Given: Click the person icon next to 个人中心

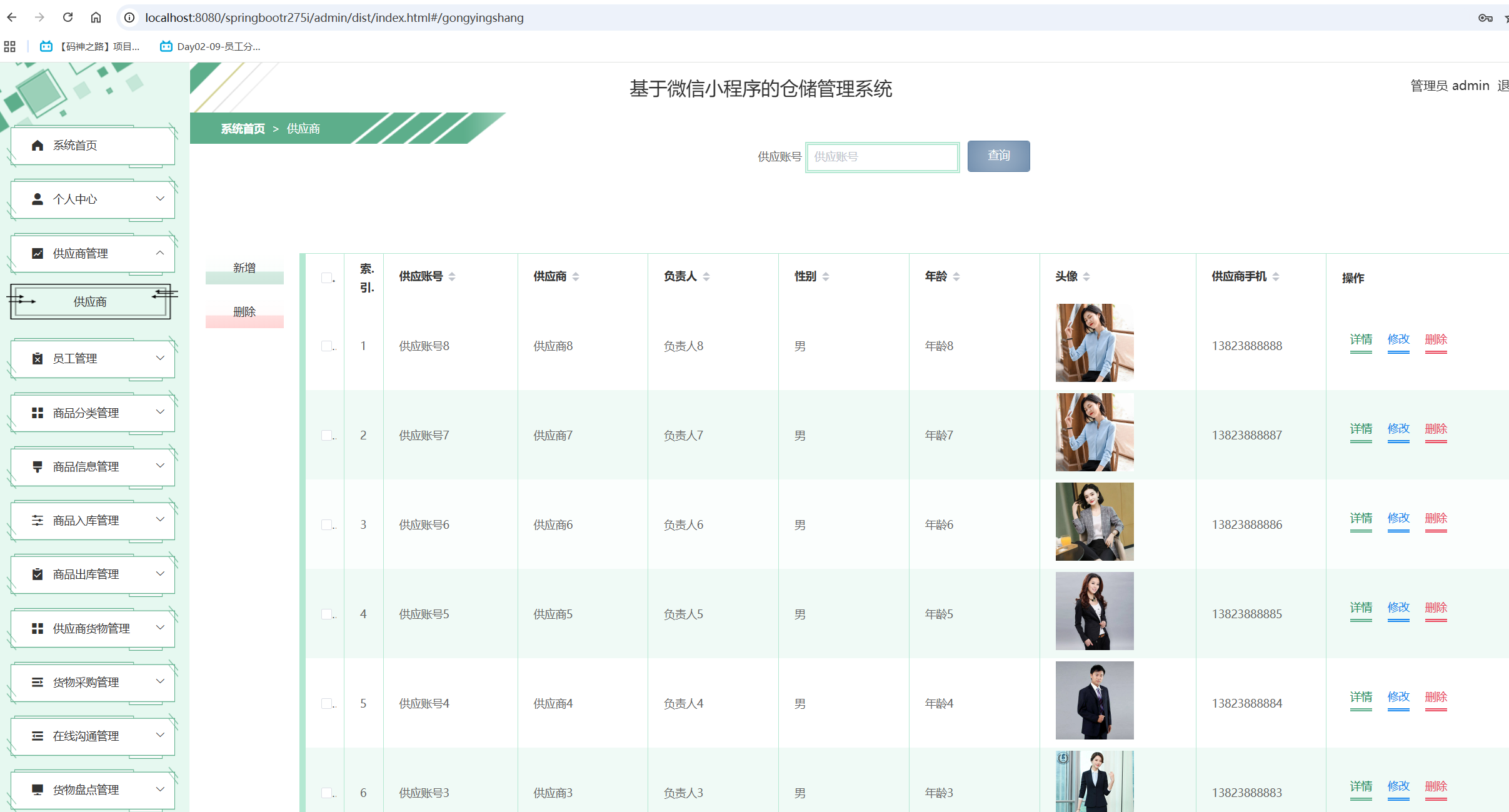Looking at the screenshot, I should tap(38, 199).
